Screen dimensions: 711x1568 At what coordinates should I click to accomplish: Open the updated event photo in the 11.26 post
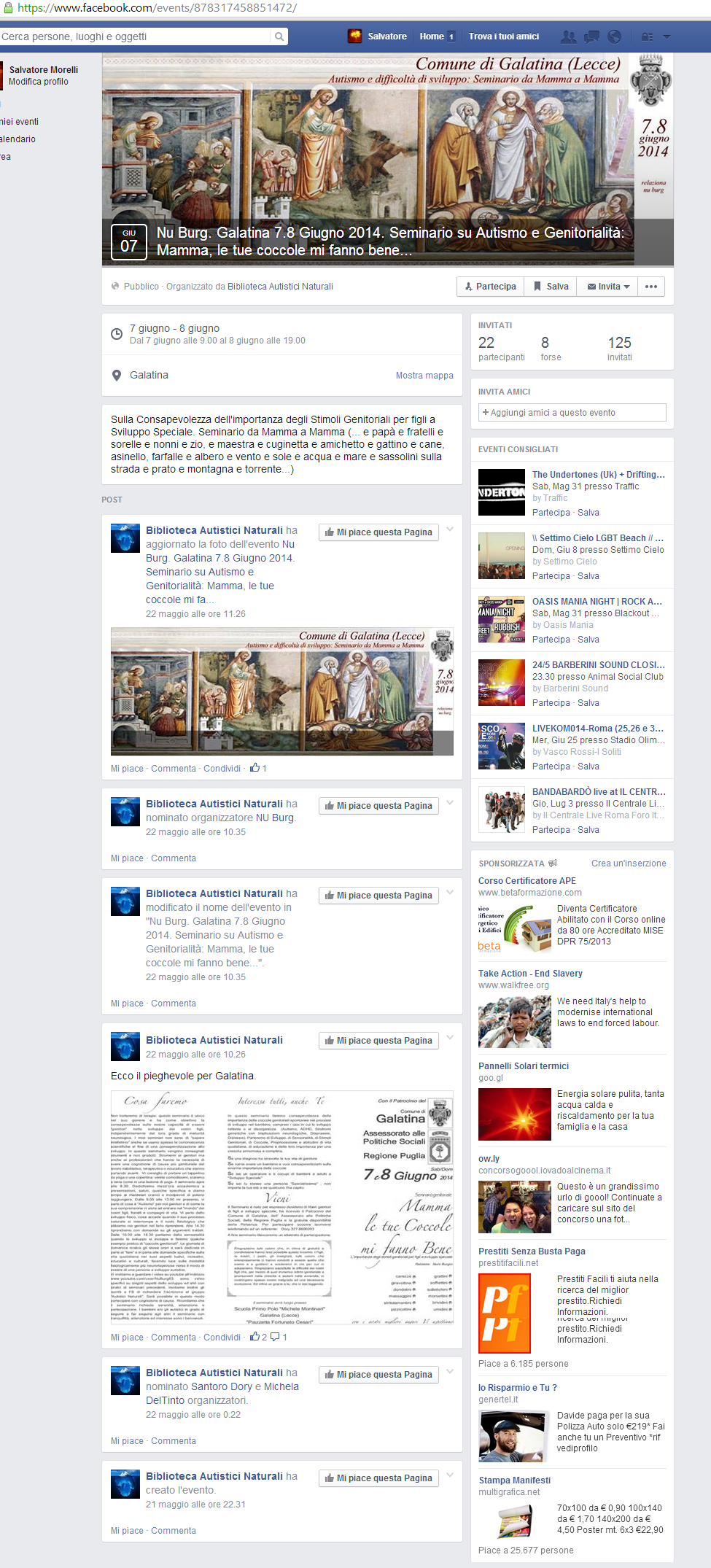[282, 691]
